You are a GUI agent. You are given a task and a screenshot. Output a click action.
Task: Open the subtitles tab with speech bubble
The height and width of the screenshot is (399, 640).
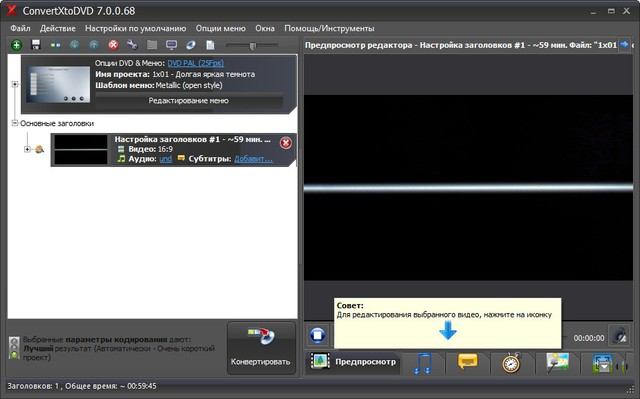[x=468, y=362]
